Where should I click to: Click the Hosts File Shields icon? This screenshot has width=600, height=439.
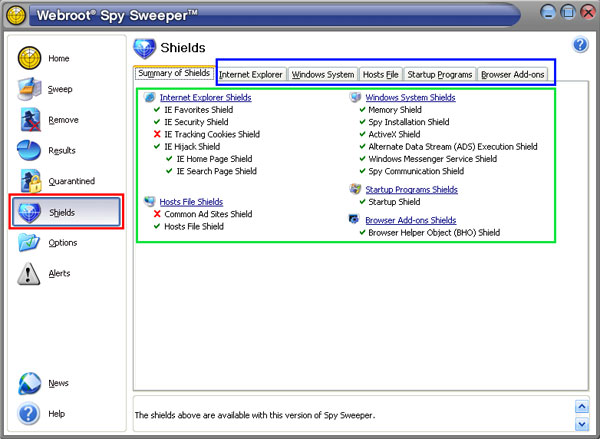click(149, 201)
